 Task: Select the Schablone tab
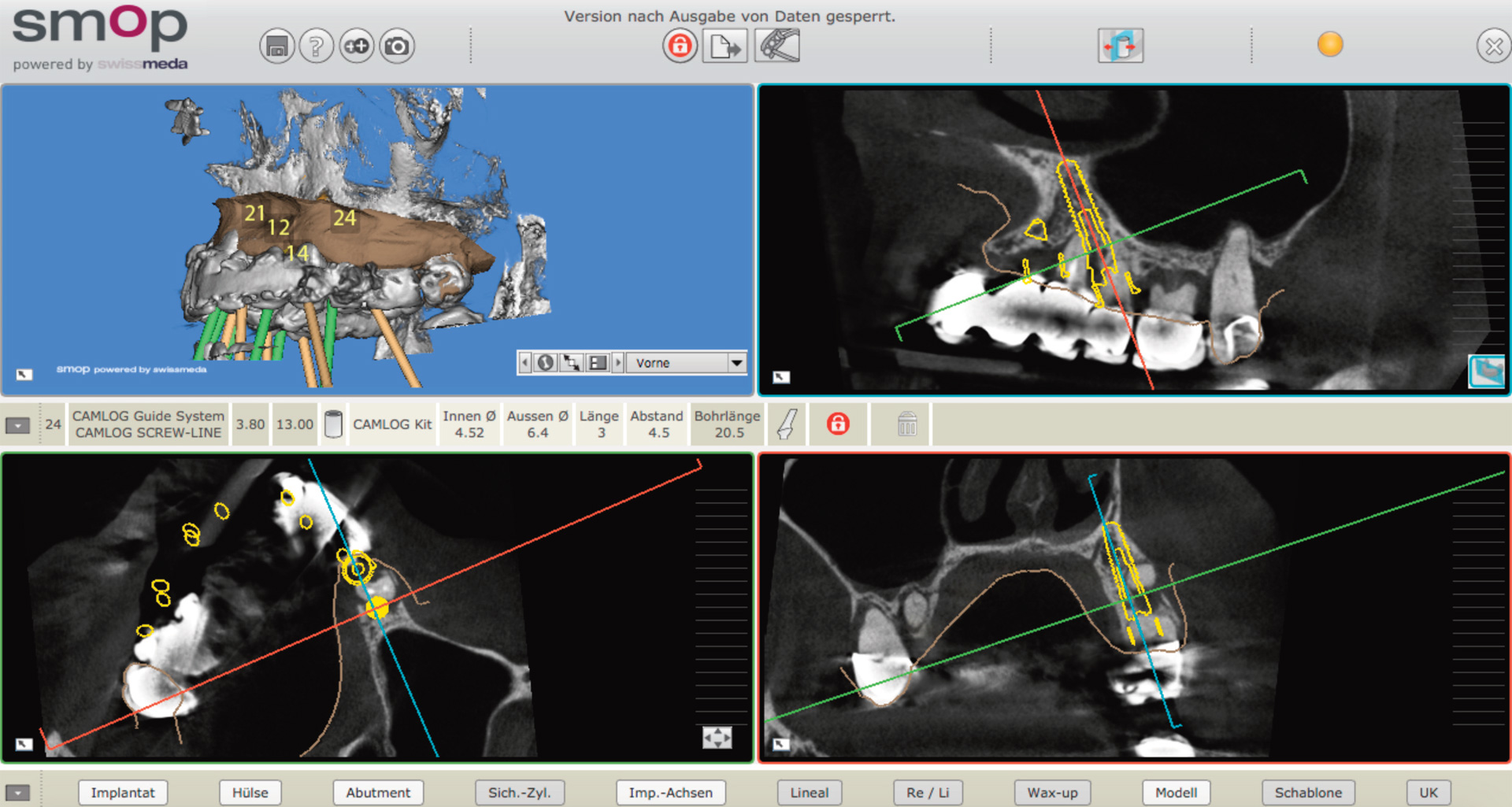[1308, 793]
